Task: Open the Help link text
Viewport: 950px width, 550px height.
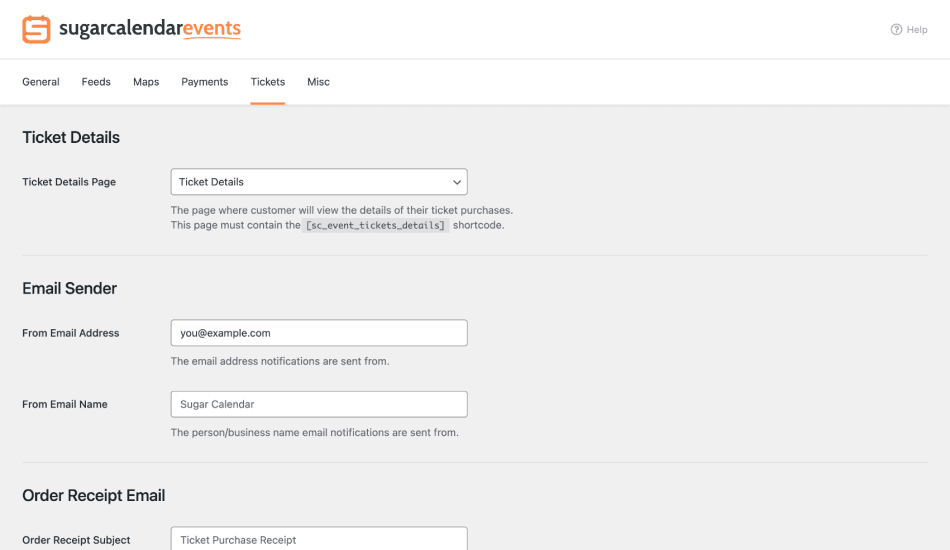Action: pos(917,30)
